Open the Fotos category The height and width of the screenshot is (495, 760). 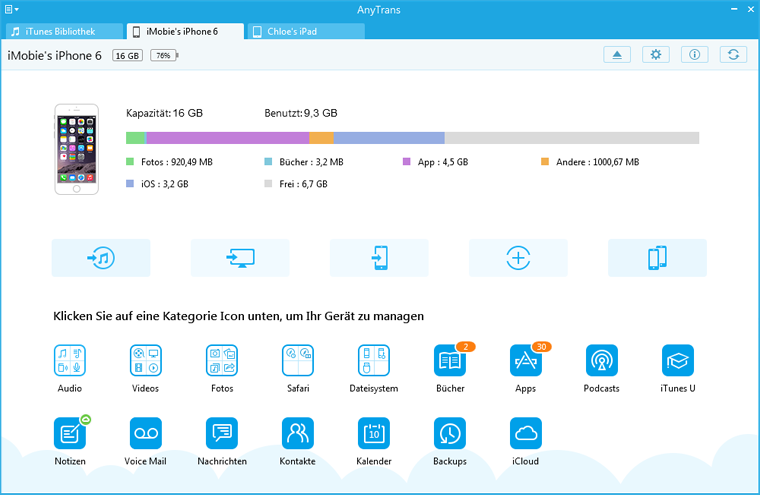click(222, 360)
